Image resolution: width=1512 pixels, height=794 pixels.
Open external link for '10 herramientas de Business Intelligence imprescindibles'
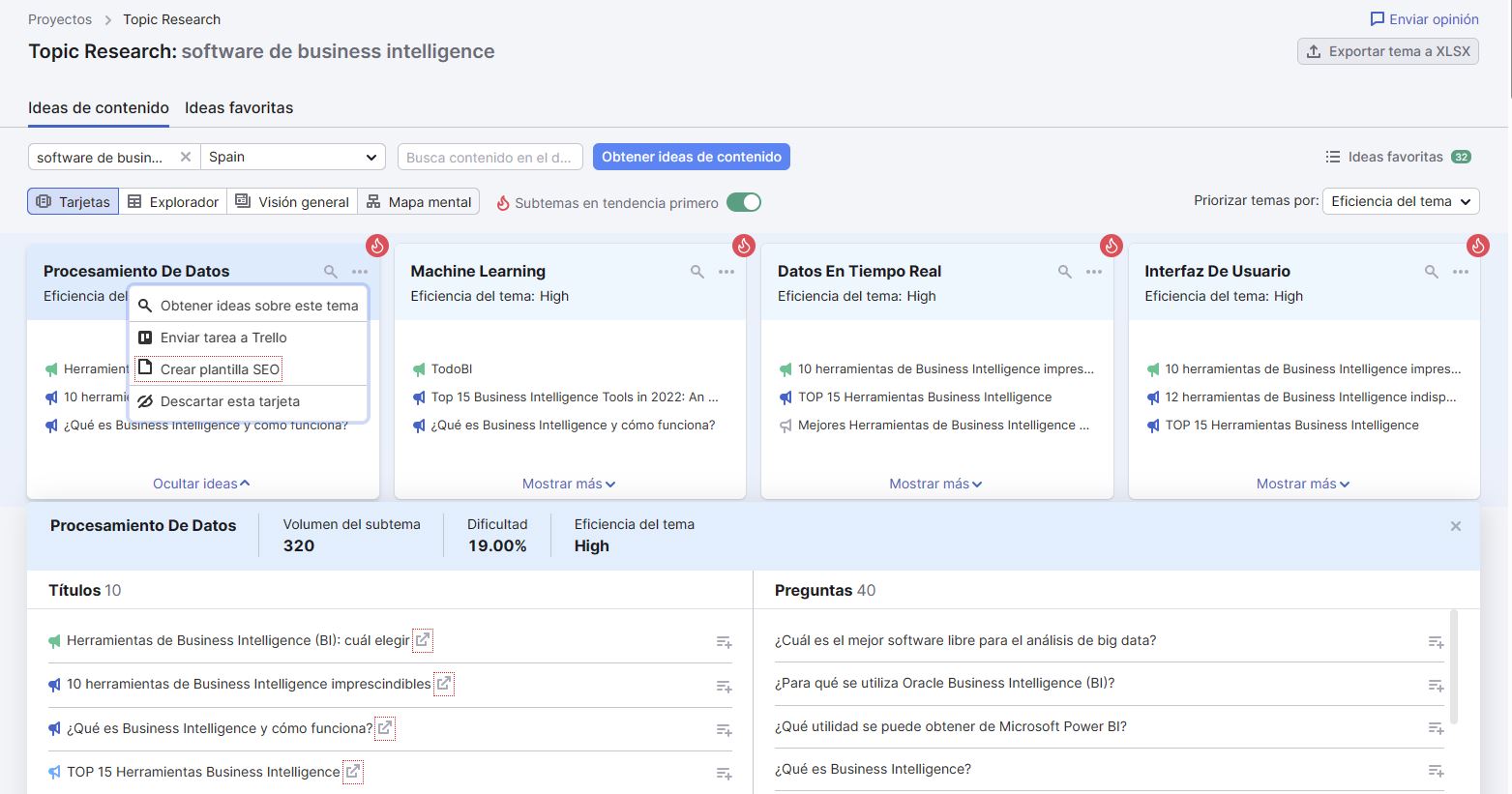click(x=443, y=684)
